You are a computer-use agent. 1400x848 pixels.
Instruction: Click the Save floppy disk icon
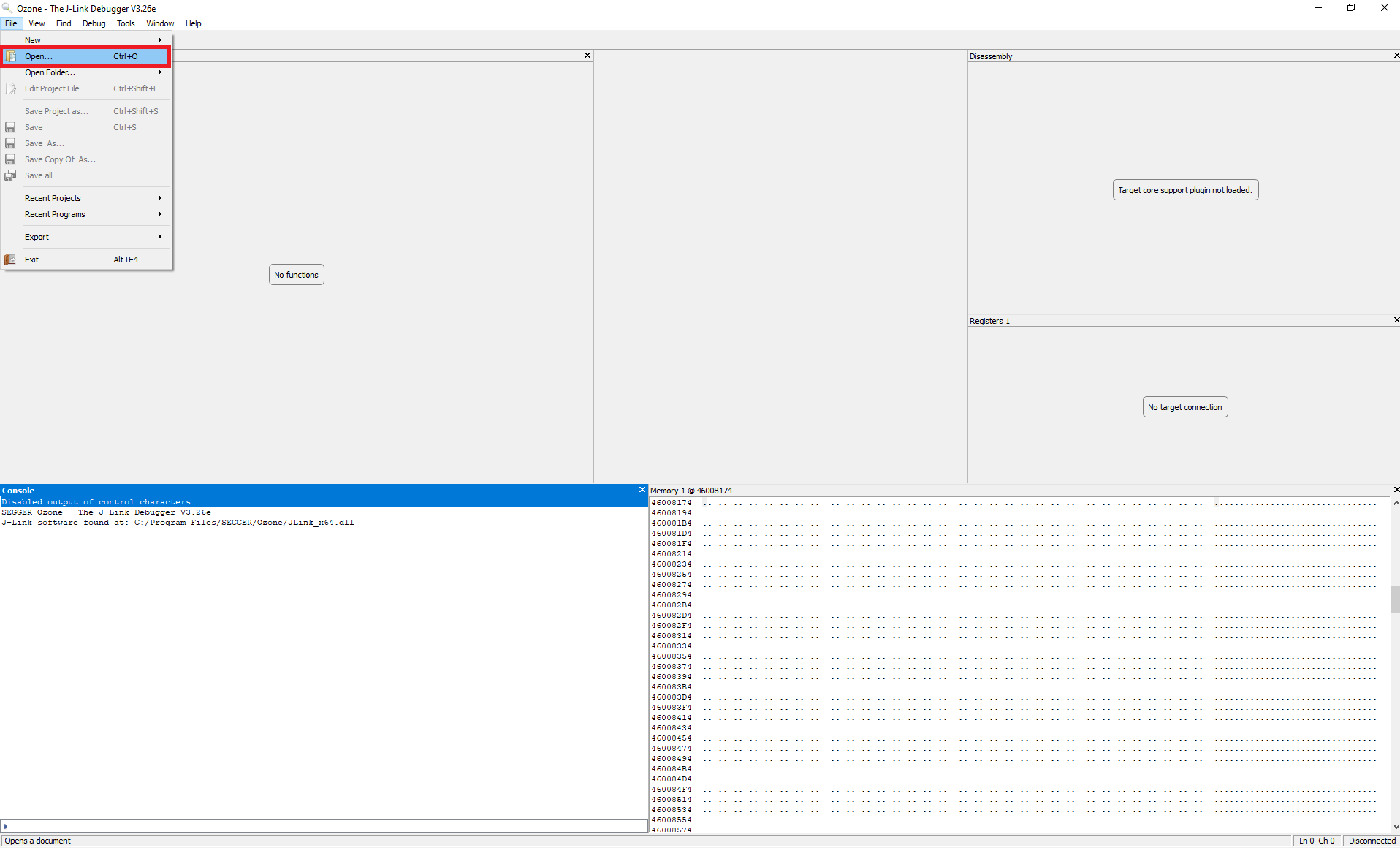coord(10,127)
